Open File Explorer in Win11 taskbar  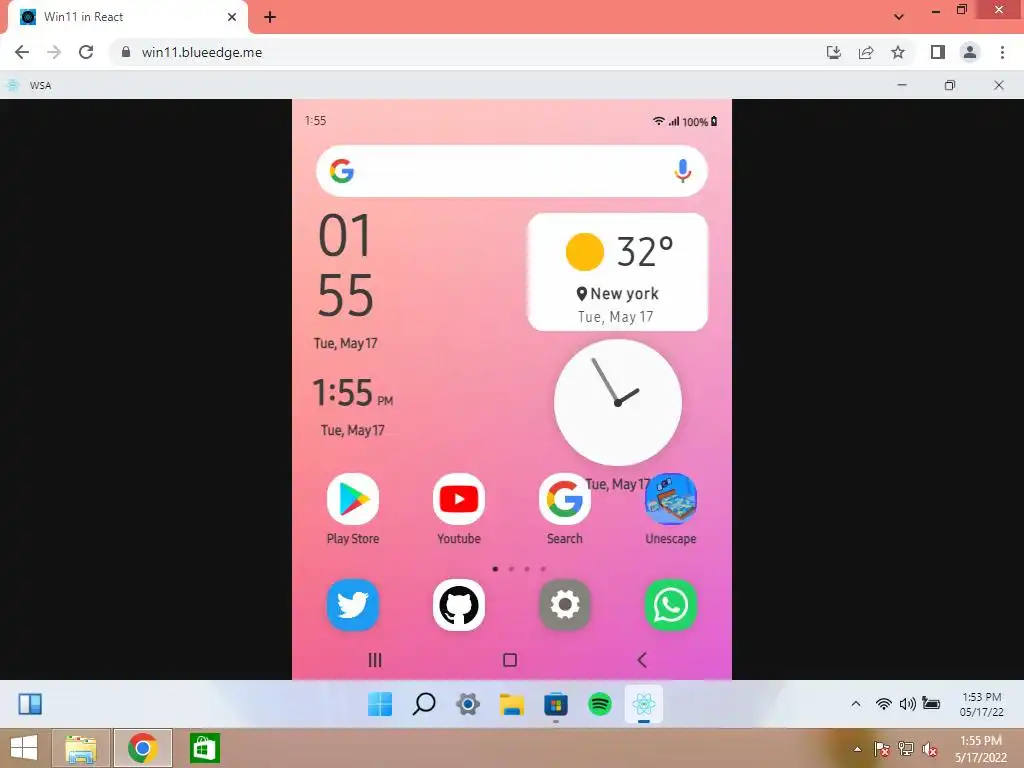pyautogui.click(x=511, y=704)
